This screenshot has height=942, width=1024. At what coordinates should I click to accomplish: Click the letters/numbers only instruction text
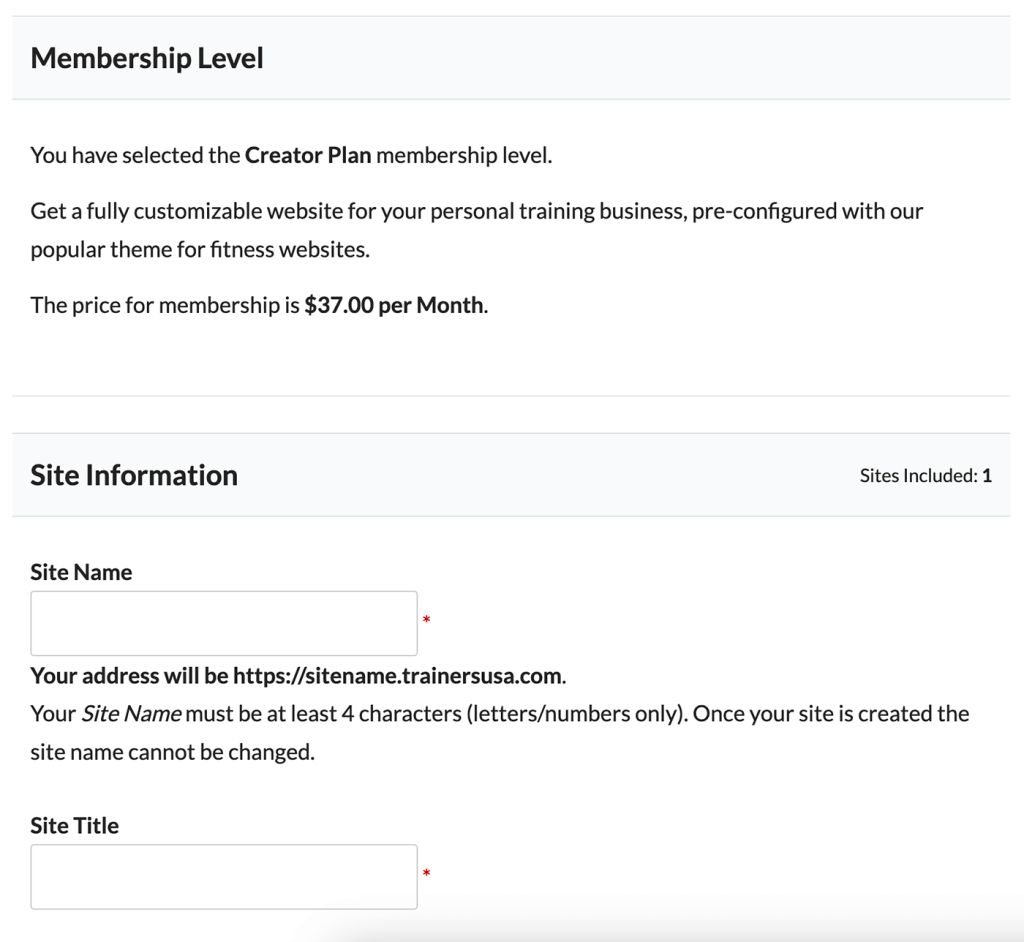click(577, 713)
